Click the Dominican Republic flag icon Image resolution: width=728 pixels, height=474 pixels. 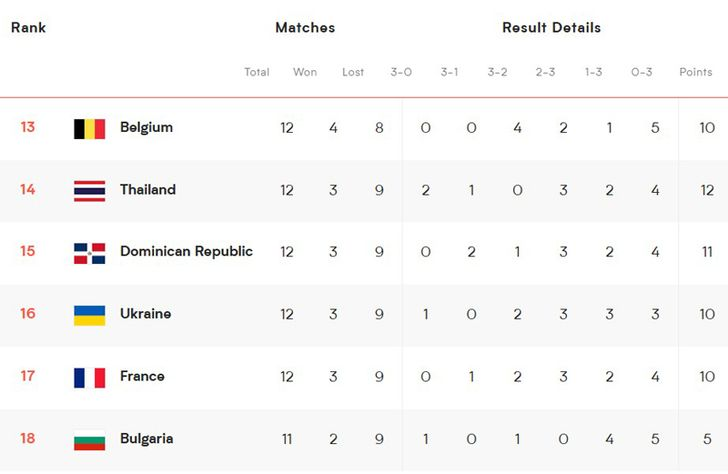pyautogui.click(x=90, y=253)
